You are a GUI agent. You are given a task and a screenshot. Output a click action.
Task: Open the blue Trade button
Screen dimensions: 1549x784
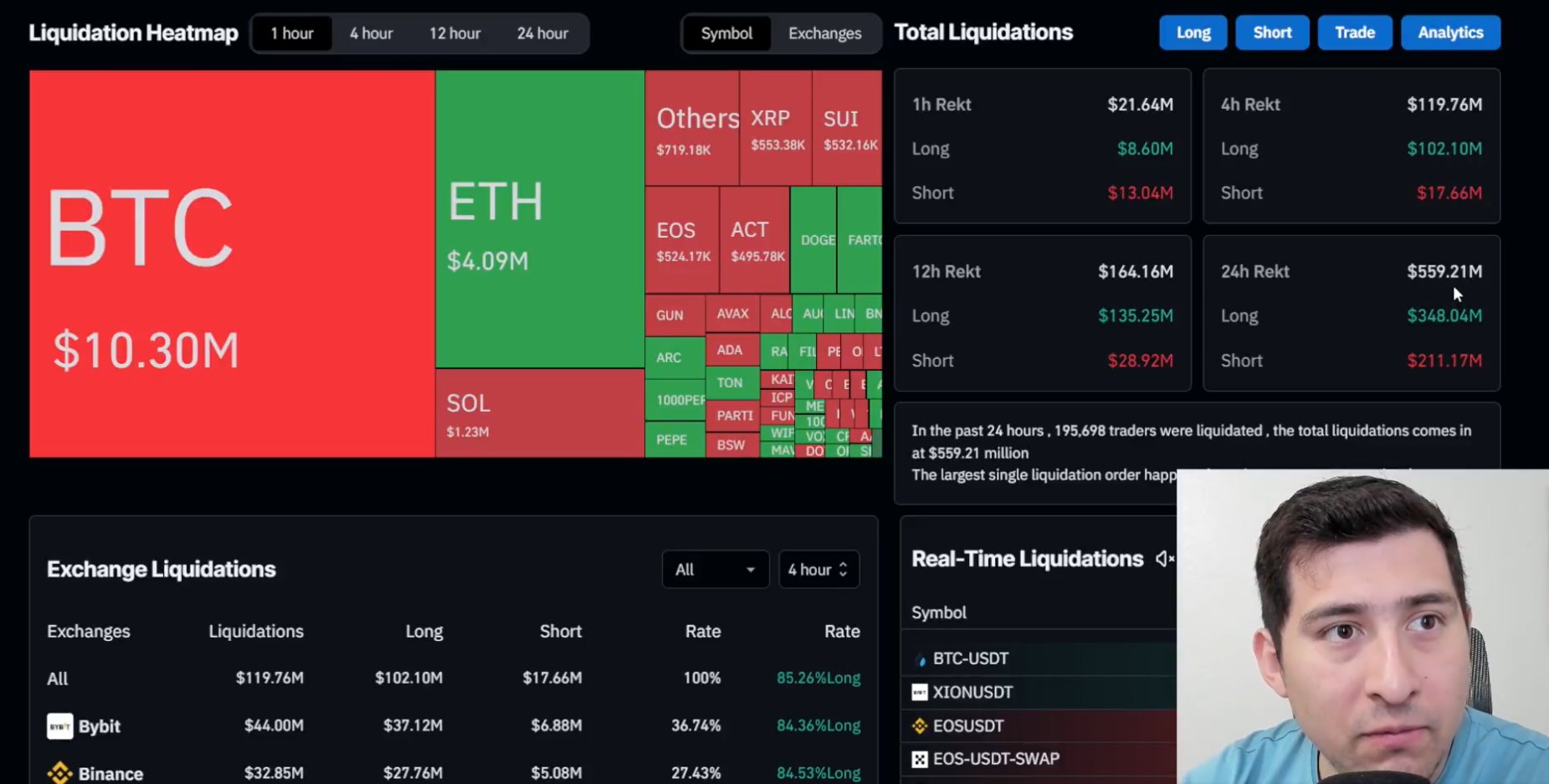[1355, 33]
